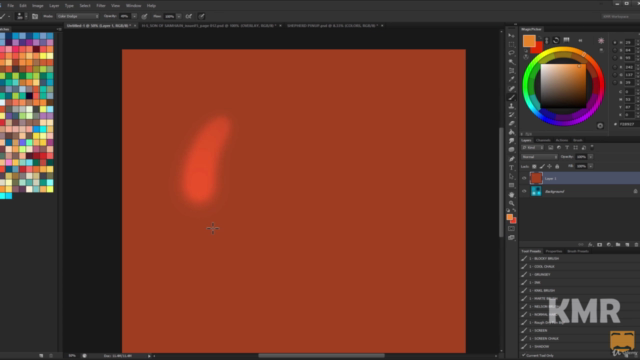Switch to the Channels tab
The height and width of the screenshot is (360, 640).
543,140
